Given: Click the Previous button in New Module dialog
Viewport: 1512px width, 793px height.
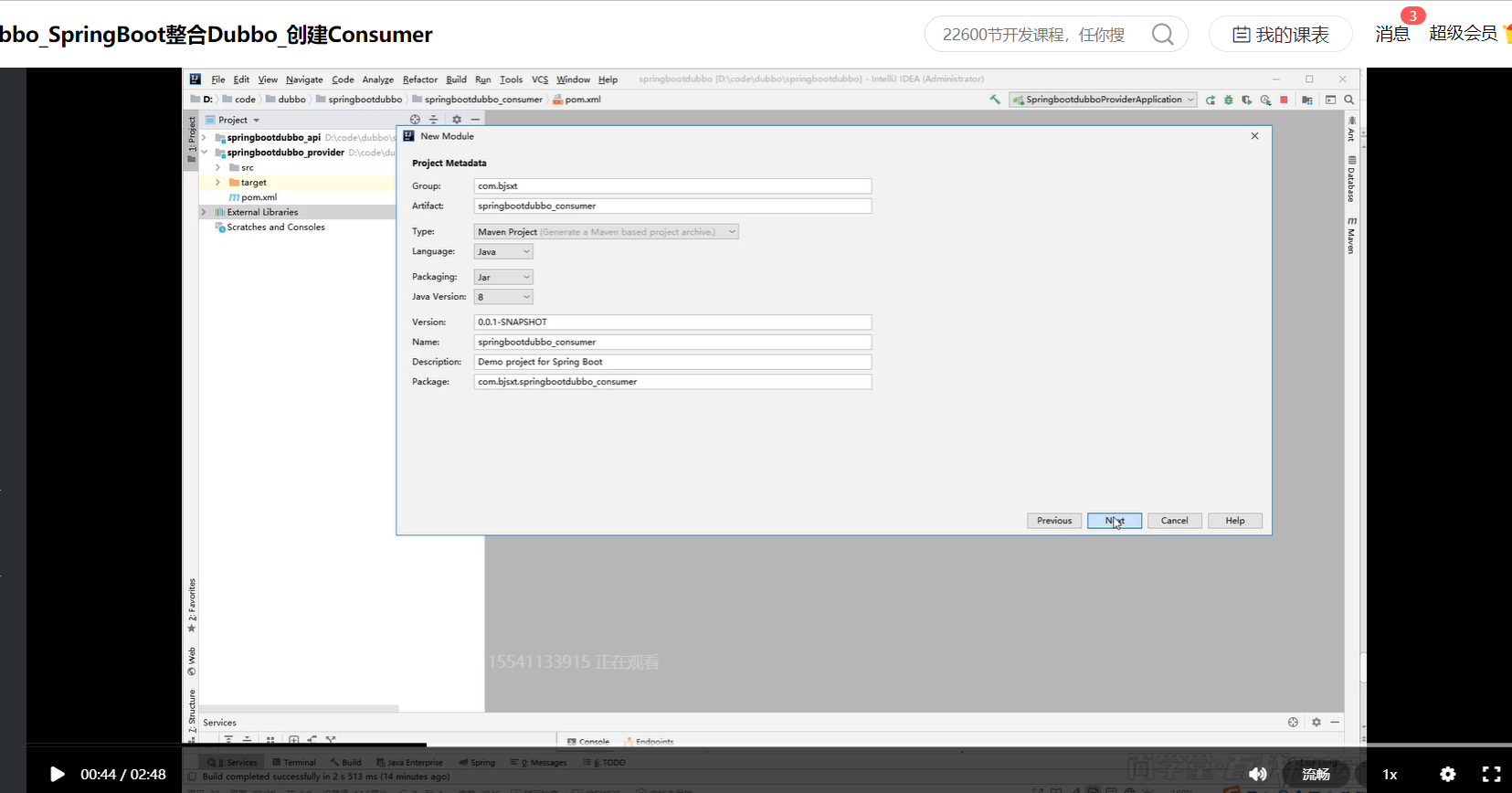Looking at the screenshot, I should click(1054, 521).
